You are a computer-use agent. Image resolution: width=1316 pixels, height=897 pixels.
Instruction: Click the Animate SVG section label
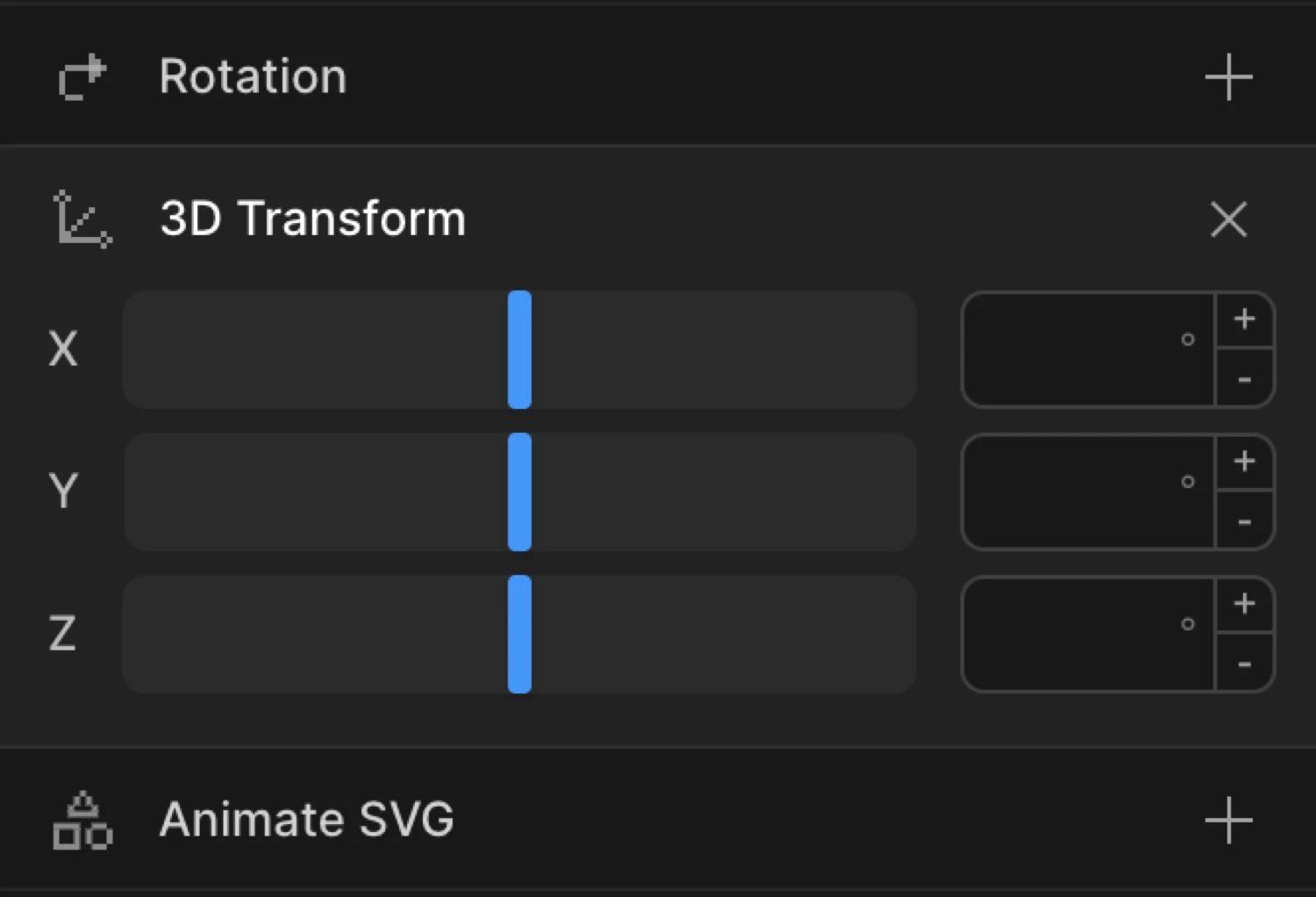(x=307, y=820)
